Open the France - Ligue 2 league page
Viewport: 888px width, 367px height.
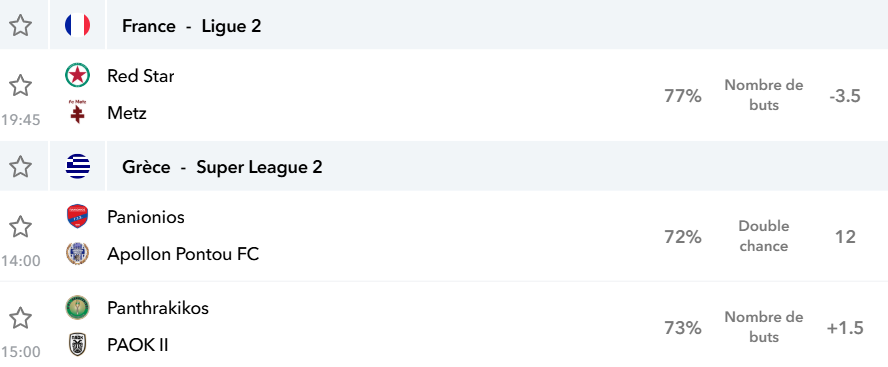[x=191, y=26]
